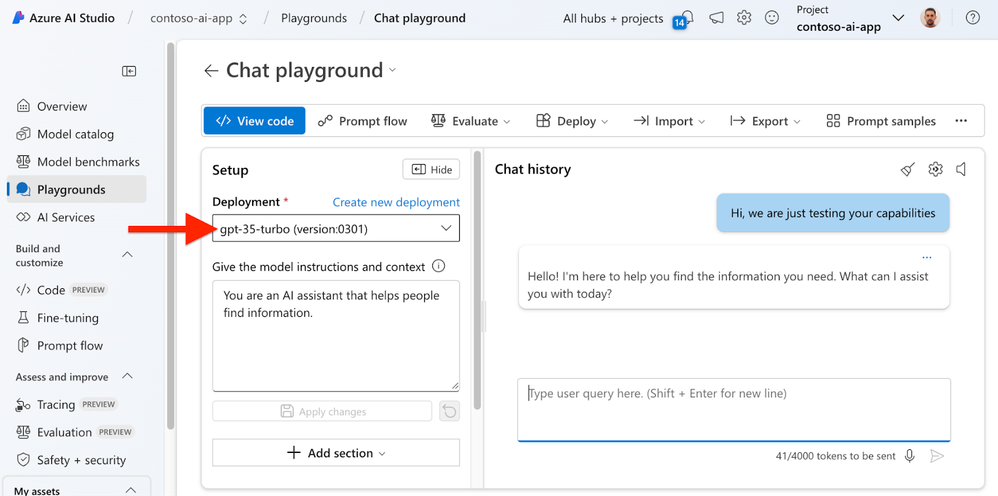Collapse the Build and customize section
Screen dimensions: 998x496
tap(127, 255)
